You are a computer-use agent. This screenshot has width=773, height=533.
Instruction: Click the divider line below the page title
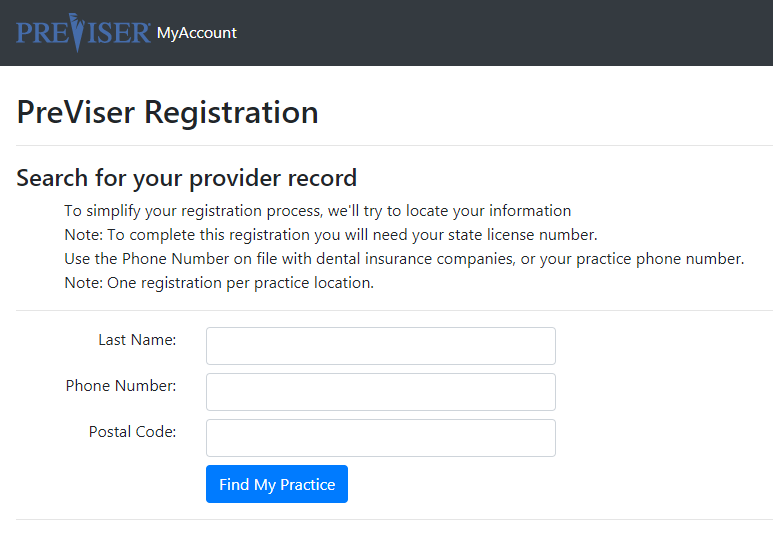tap(394, 145)
